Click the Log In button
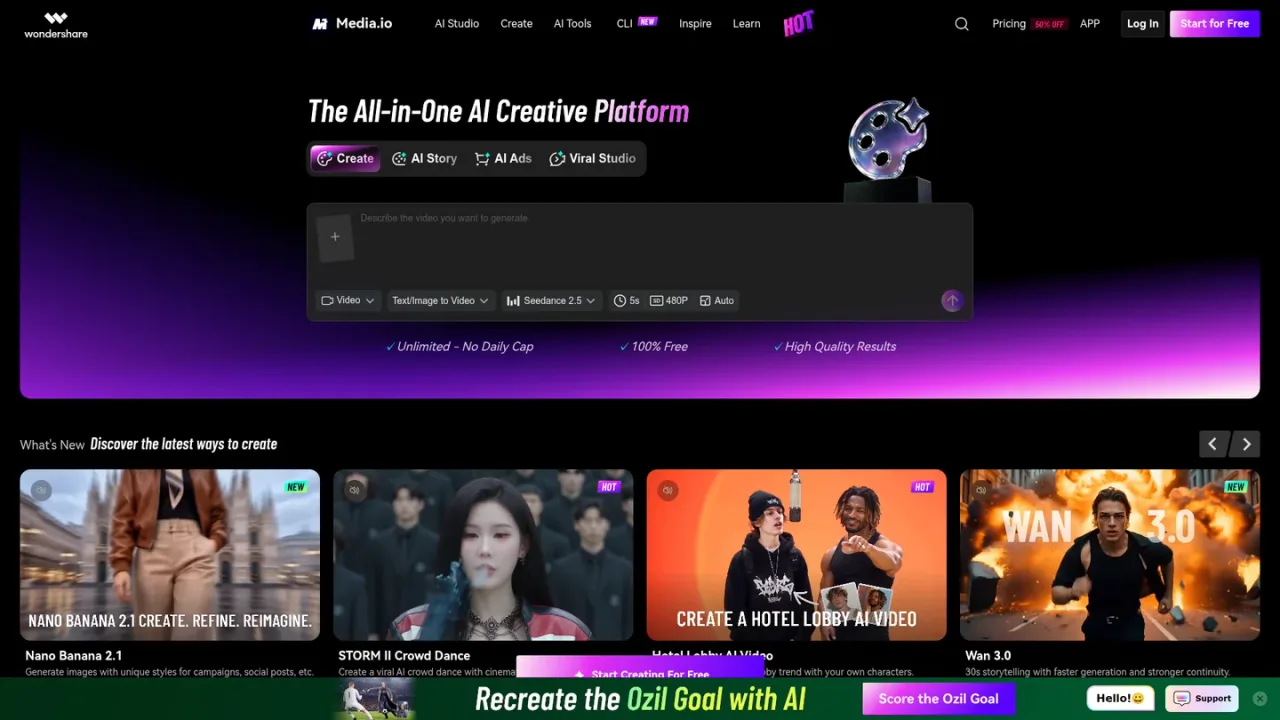 pos(1142,23)
